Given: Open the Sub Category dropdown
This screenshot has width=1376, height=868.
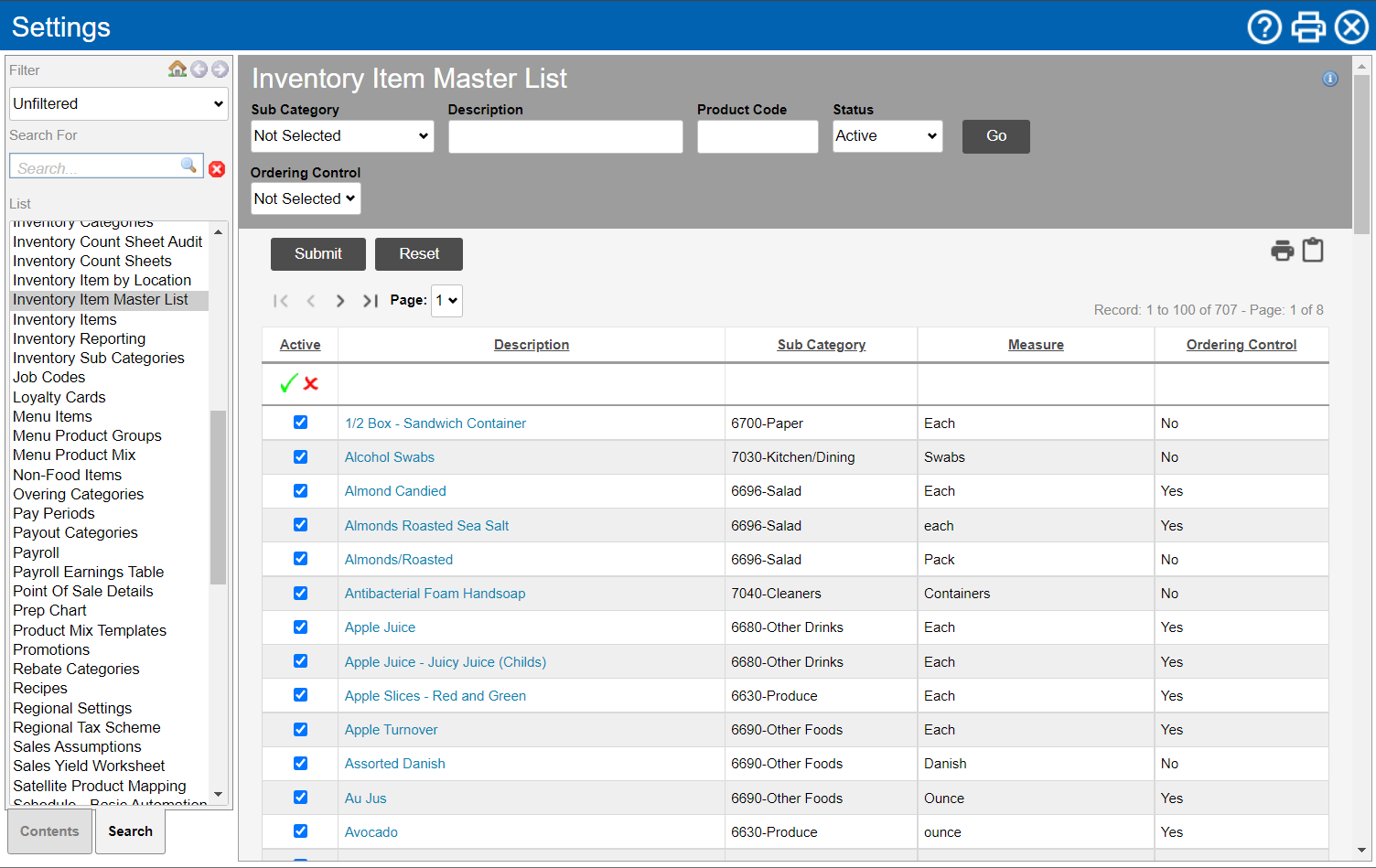Looking at the screenshot, I should point(342,136).
